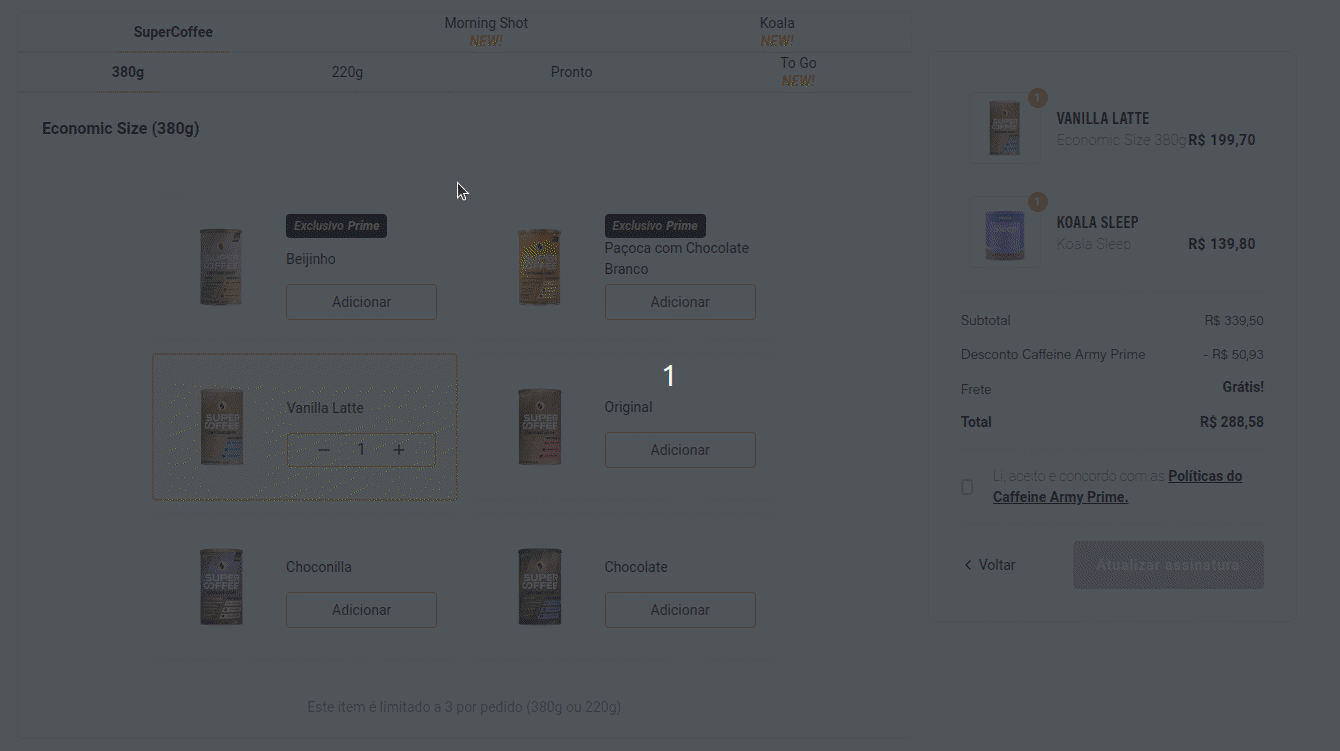The image size is (1340, 751).
Task: Click the Choconilla can image
Action: pos(221,586)
